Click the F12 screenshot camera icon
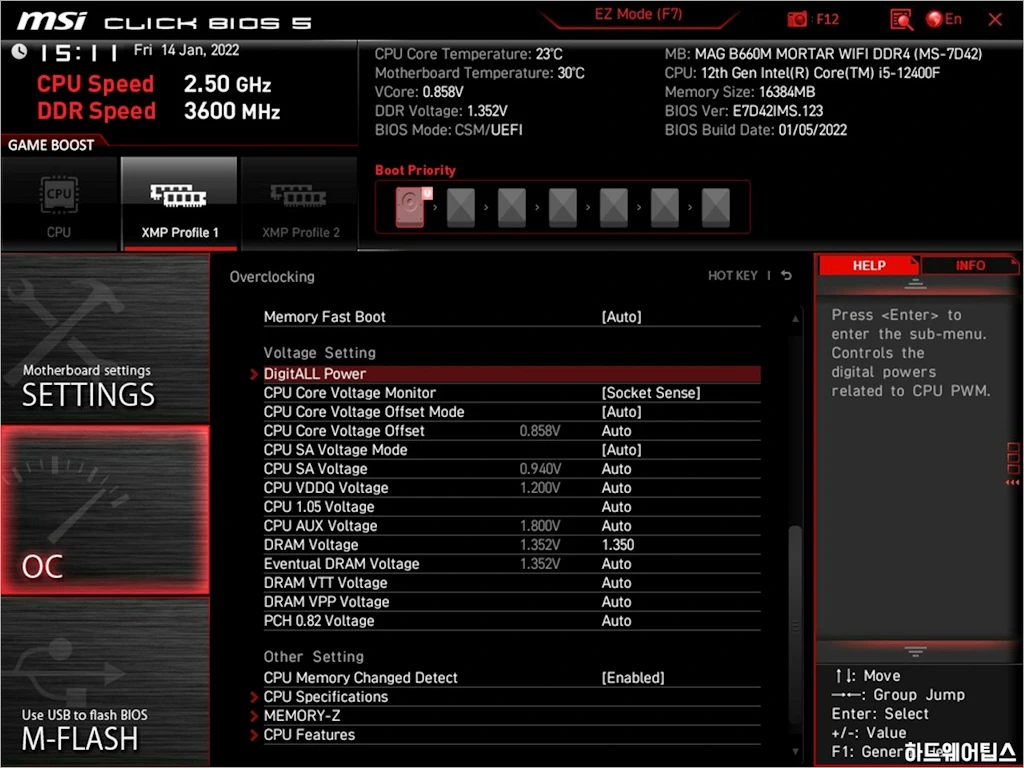This screenshot has width=1024, height=768. click(x=797, y=20)
